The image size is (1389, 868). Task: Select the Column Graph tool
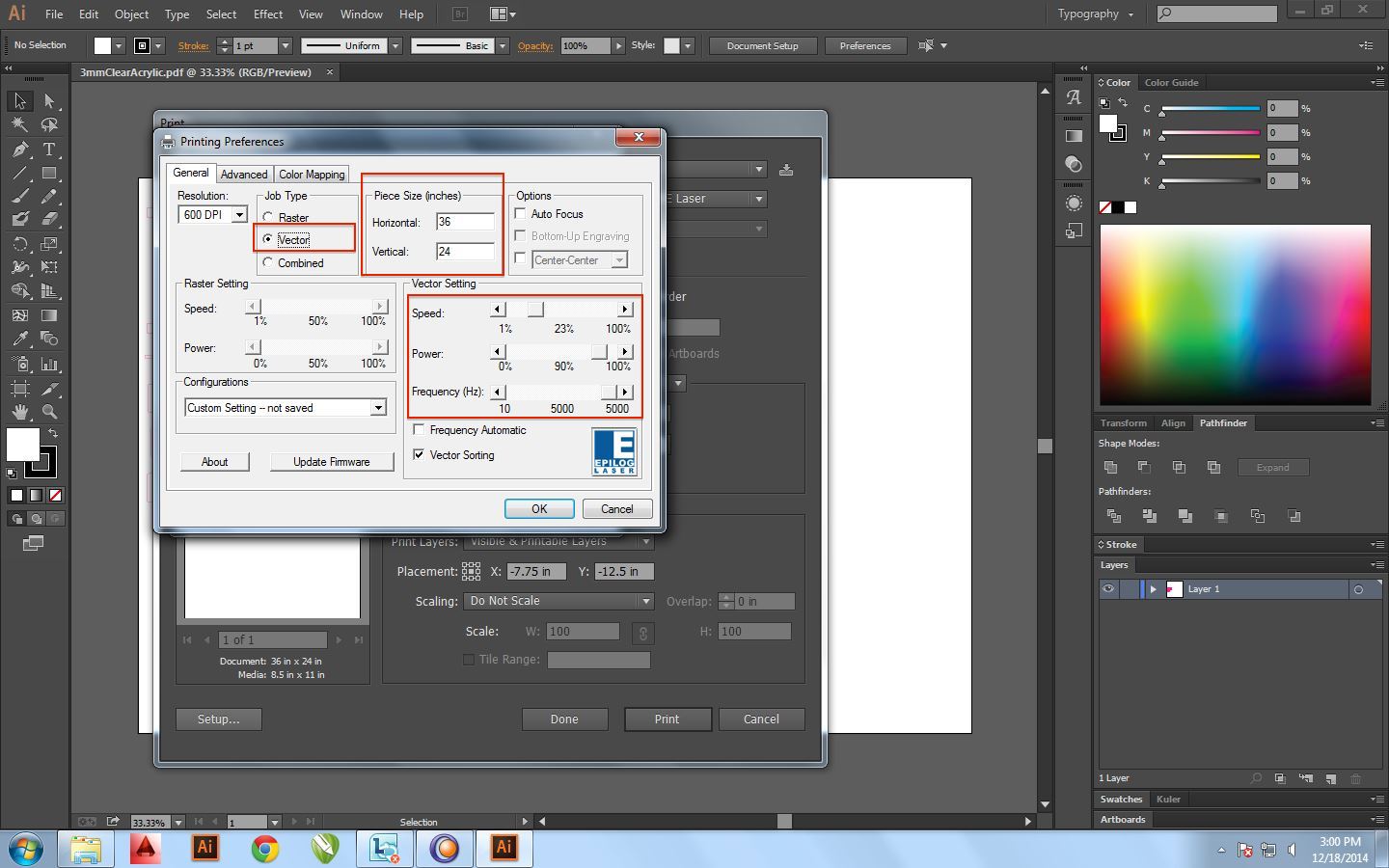pos(49,365)
